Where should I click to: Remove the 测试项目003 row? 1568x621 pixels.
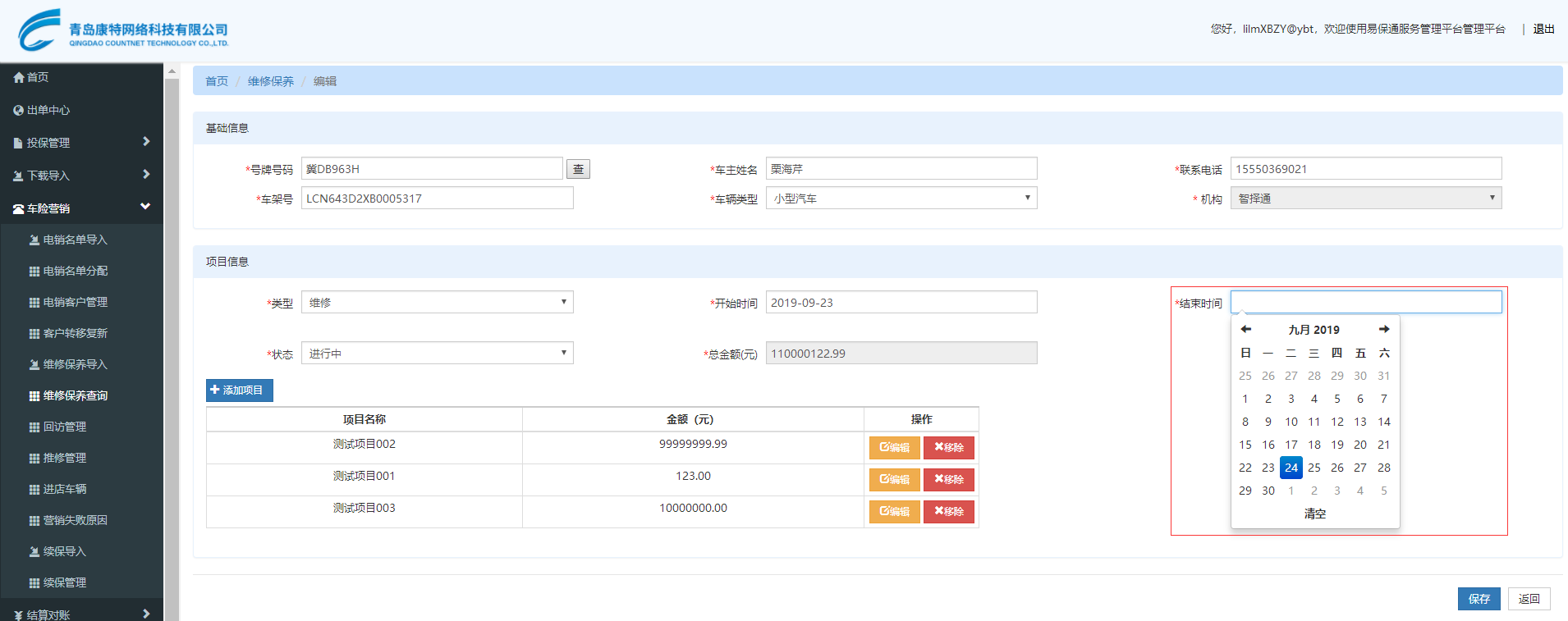pos(949,512)
